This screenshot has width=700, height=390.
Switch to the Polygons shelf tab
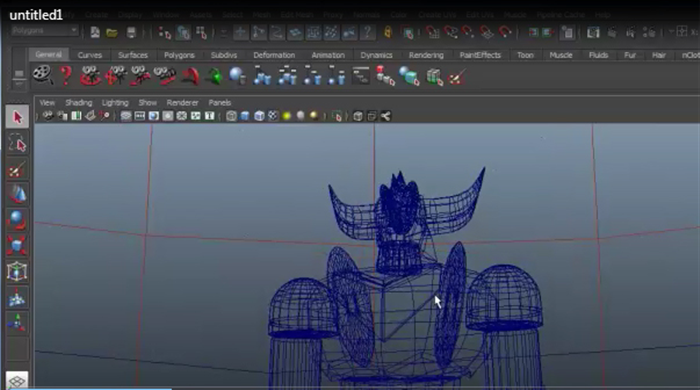pos(179,55)
